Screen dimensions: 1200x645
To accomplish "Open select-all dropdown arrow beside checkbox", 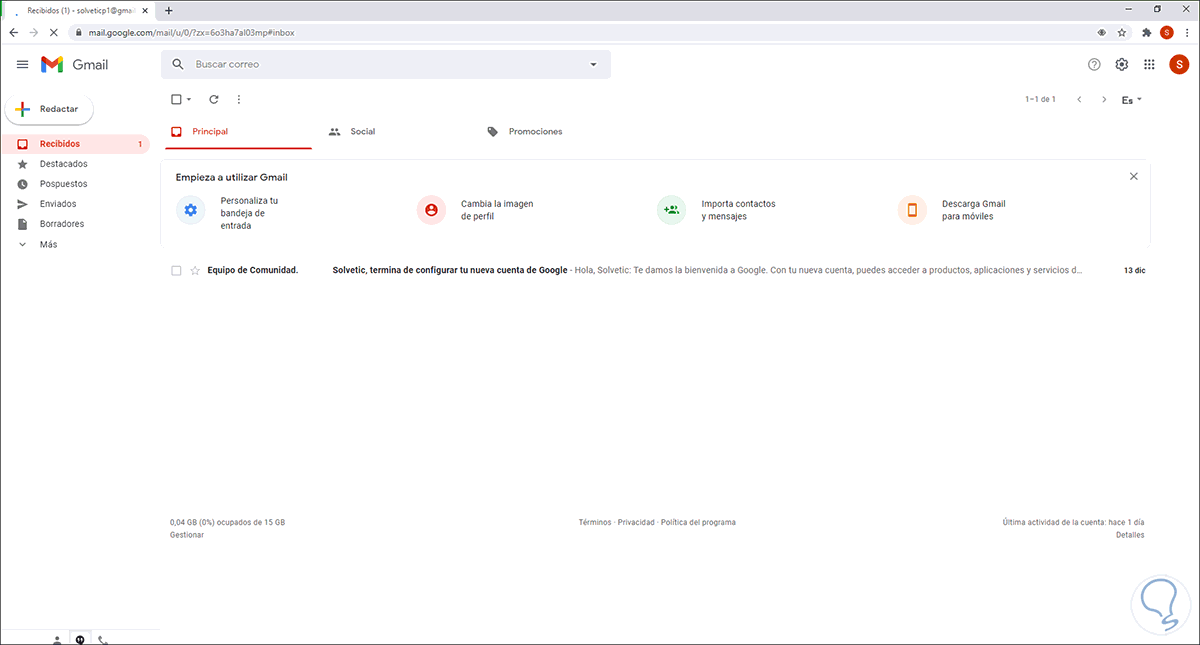I will pos(189,99).
